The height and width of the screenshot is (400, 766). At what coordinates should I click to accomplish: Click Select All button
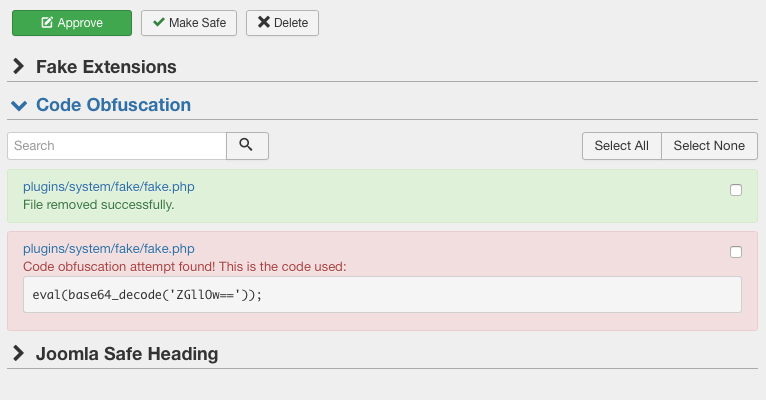(621, 146)
